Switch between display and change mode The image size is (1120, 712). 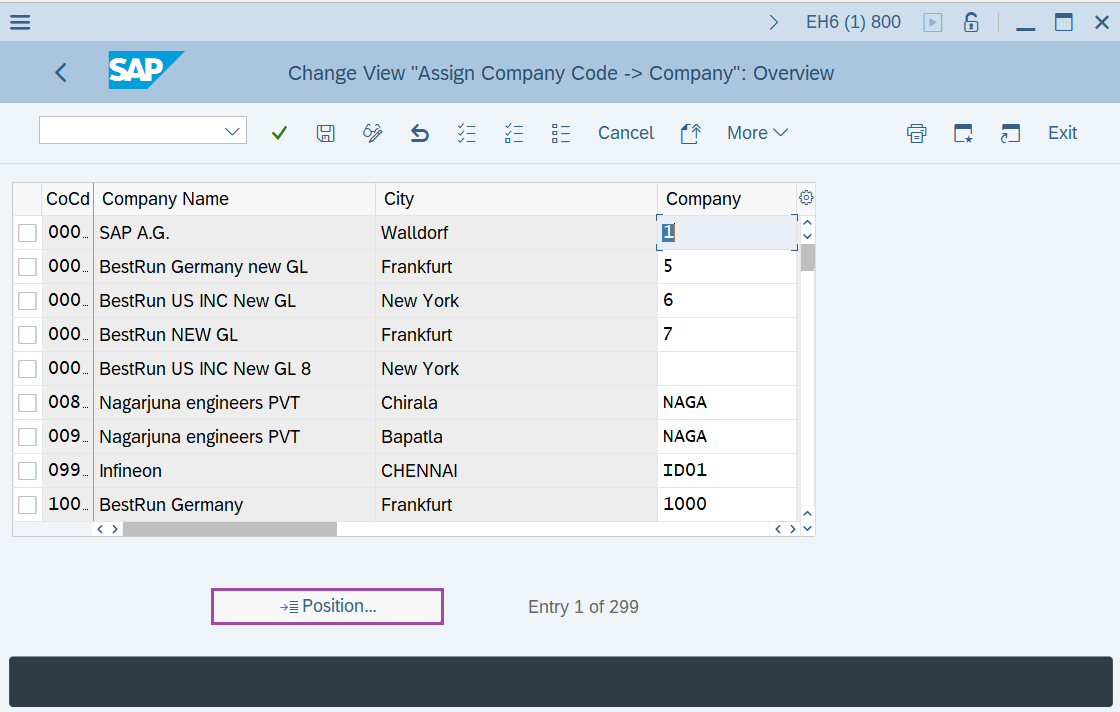pos(372,132)
